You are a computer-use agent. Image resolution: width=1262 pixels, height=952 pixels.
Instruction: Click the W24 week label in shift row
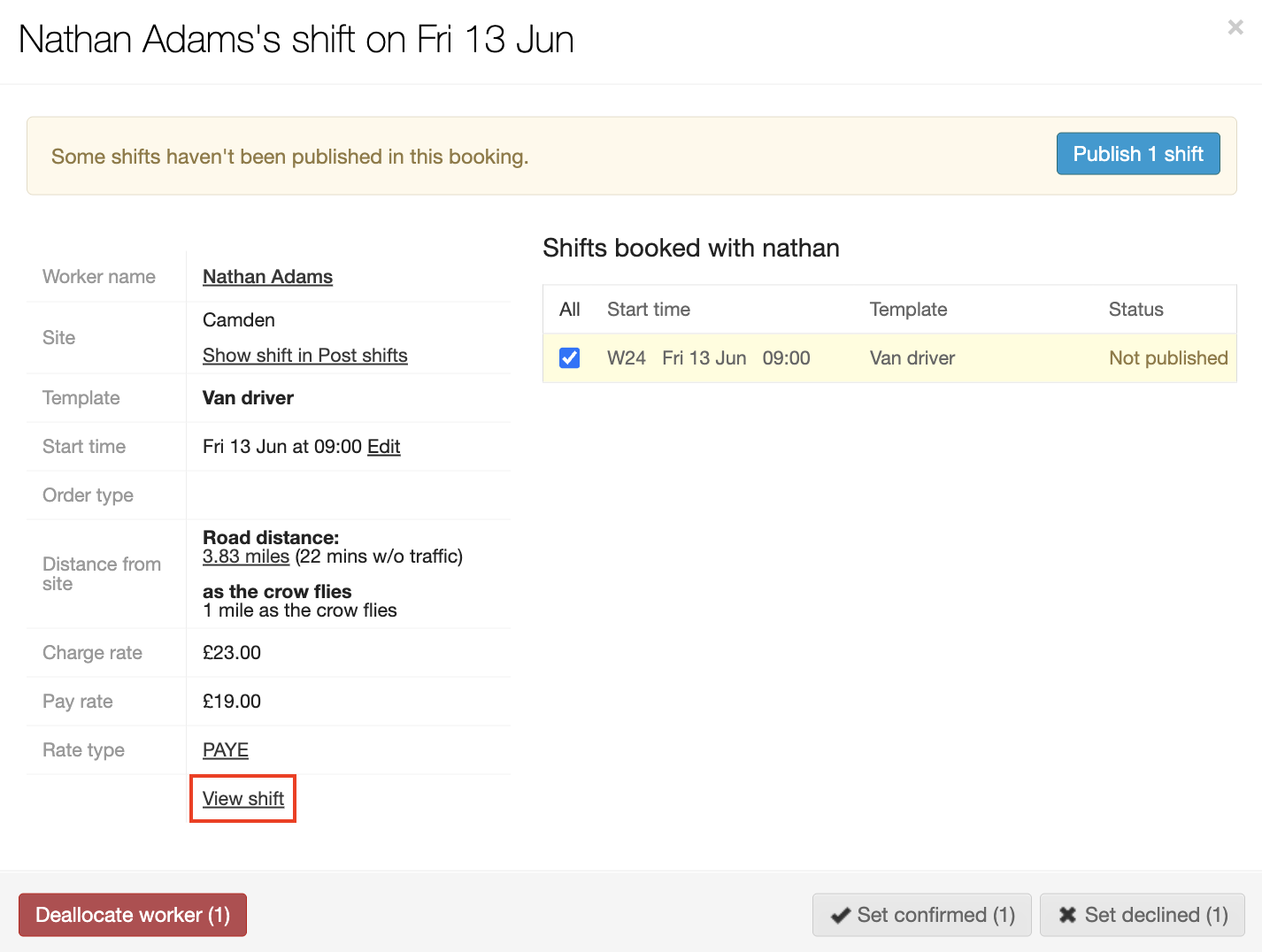click(x=626, y=358)
